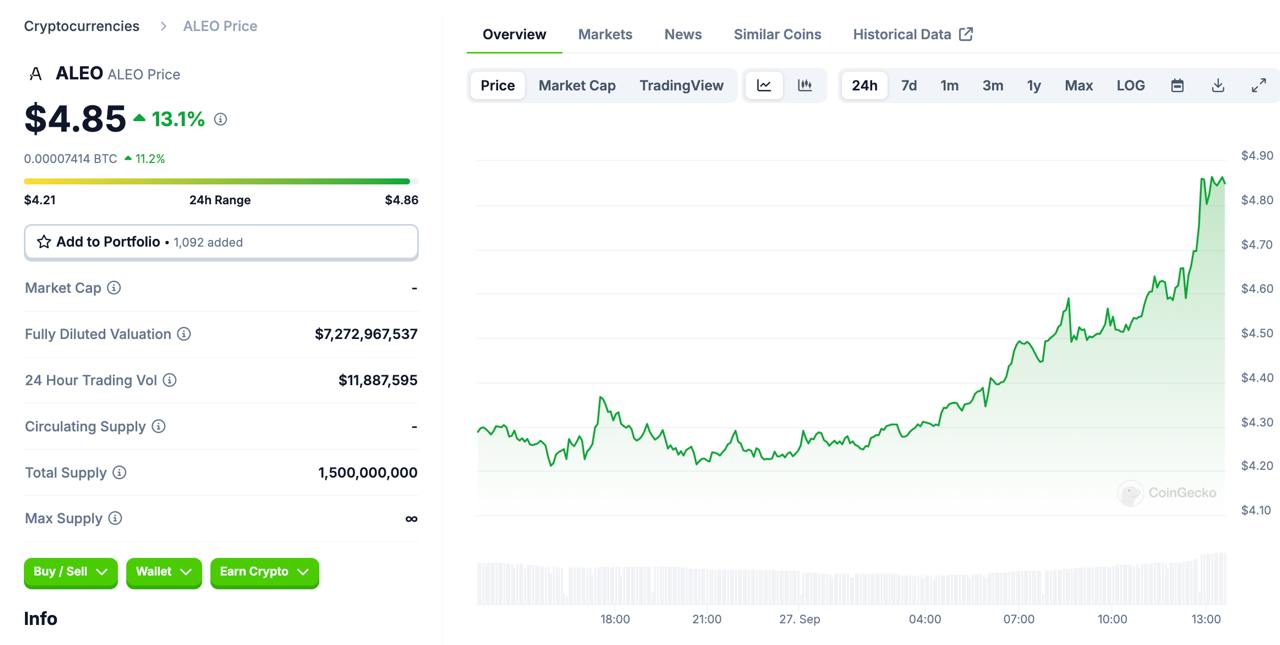This screenshot has width=1280, height=645.
Task: Switch to the candlestick chart icon
Action: tap(805, 85)
